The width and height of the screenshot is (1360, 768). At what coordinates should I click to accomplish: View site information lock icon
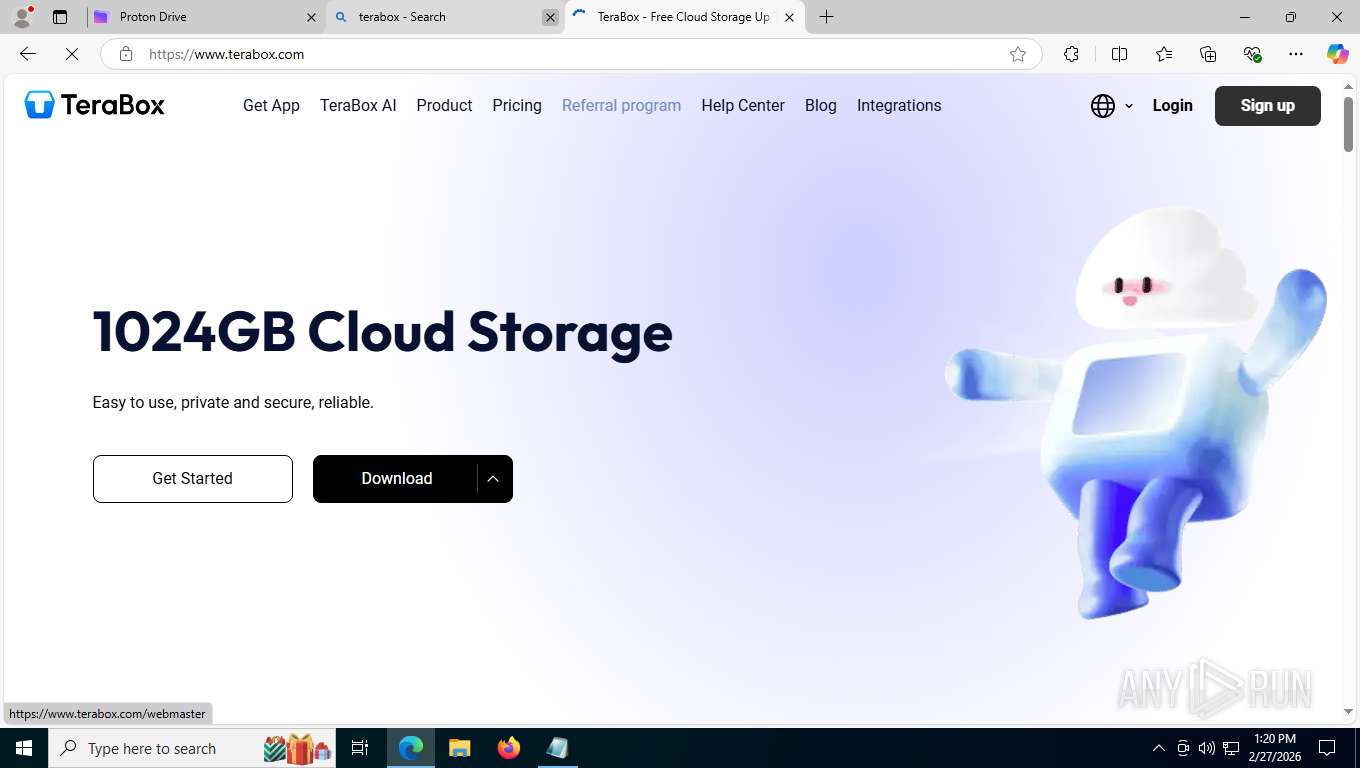click(126, 54)
